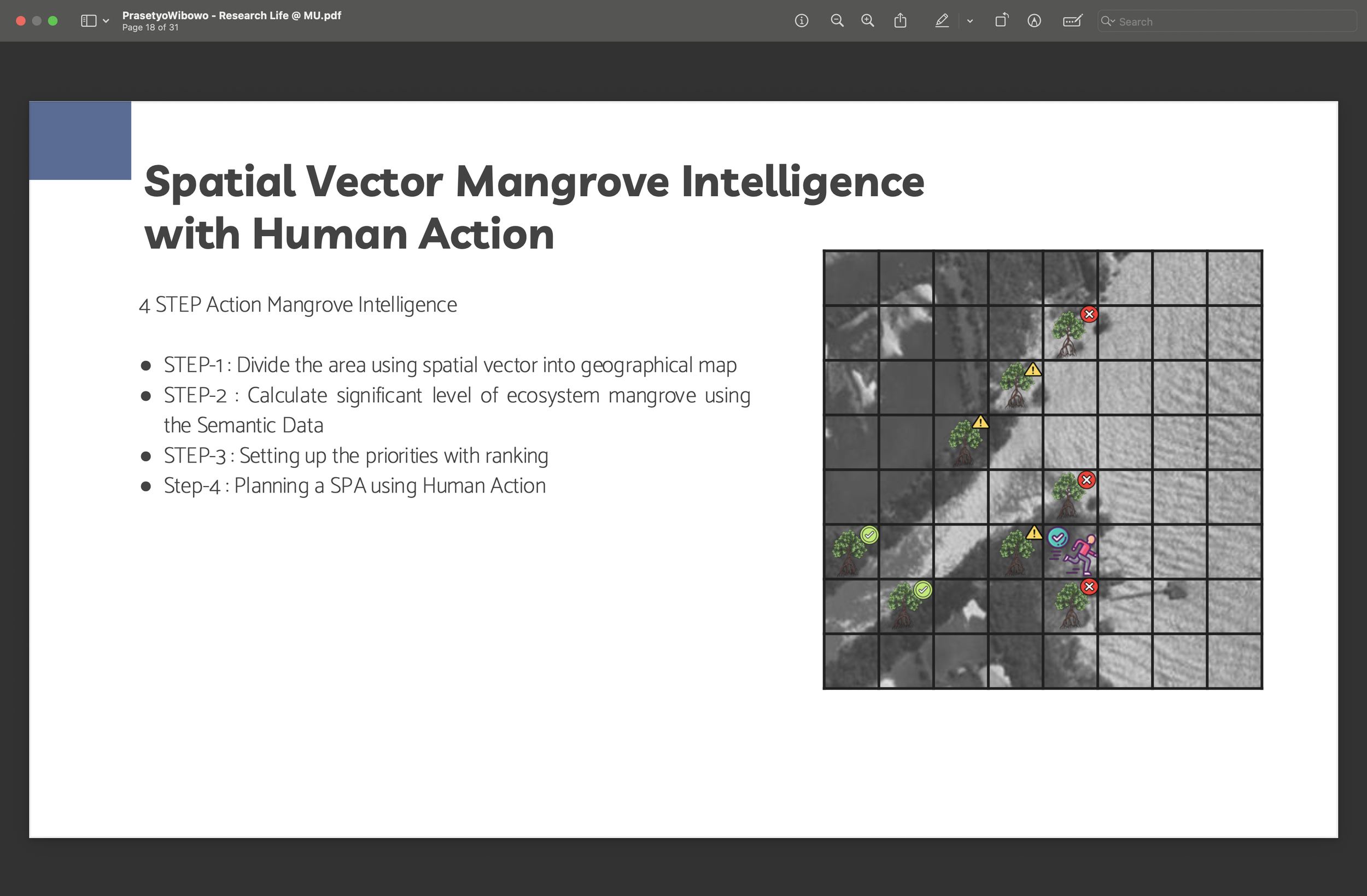Expand the sidebar view options chevron

pyautogui.click(x=106, y=21)
